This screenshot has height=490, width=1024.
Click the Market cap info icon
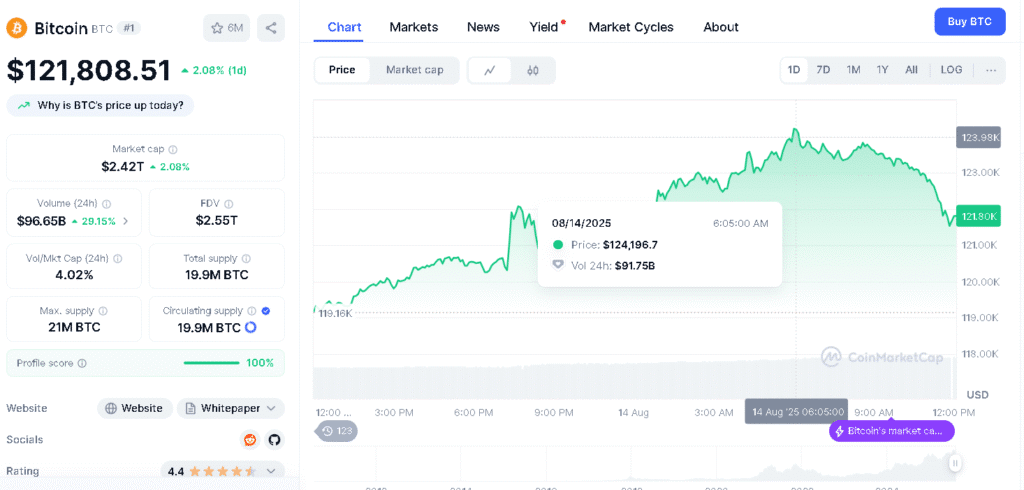point(173,149)
